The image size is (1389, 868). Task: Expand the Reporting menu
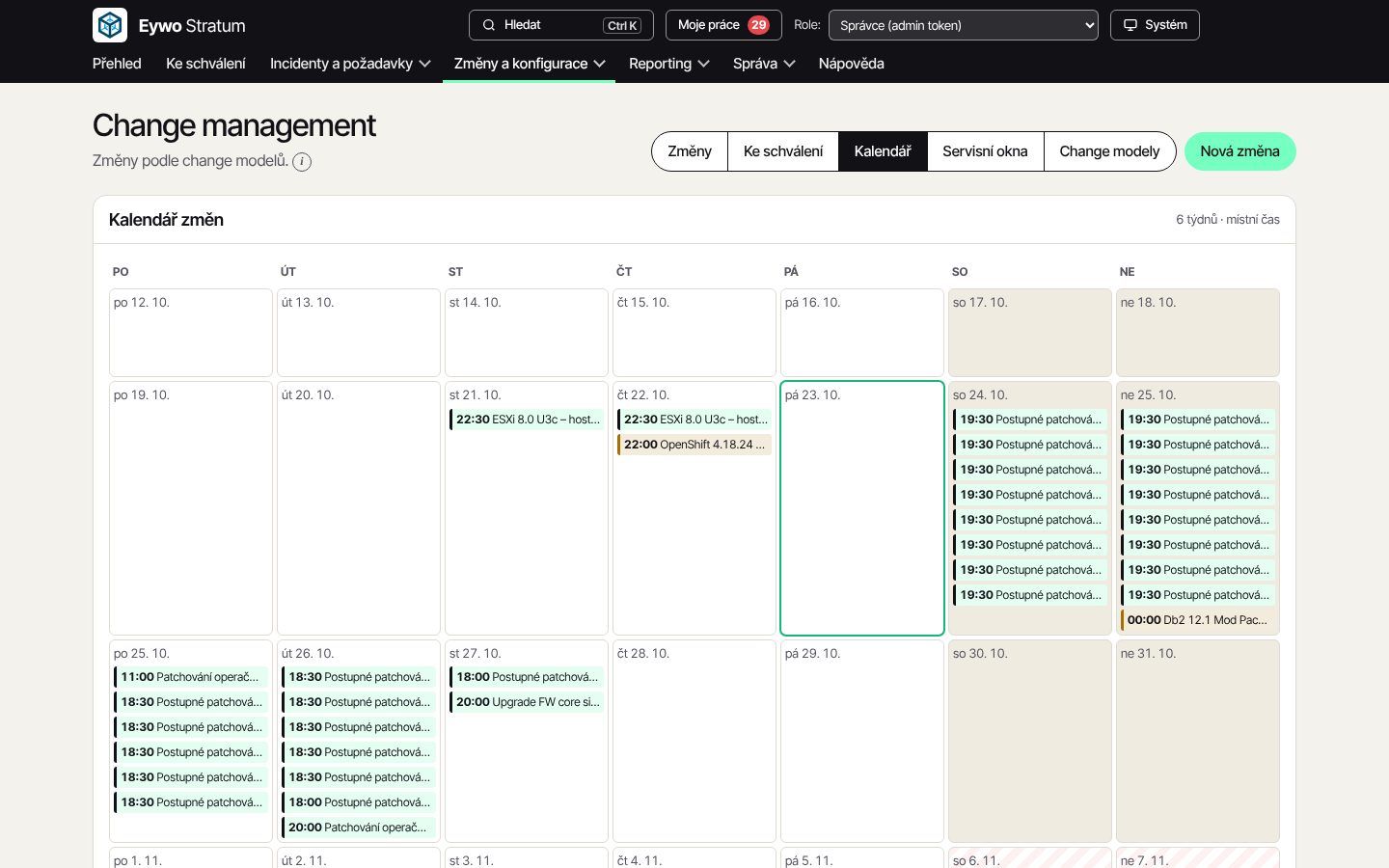669,64
